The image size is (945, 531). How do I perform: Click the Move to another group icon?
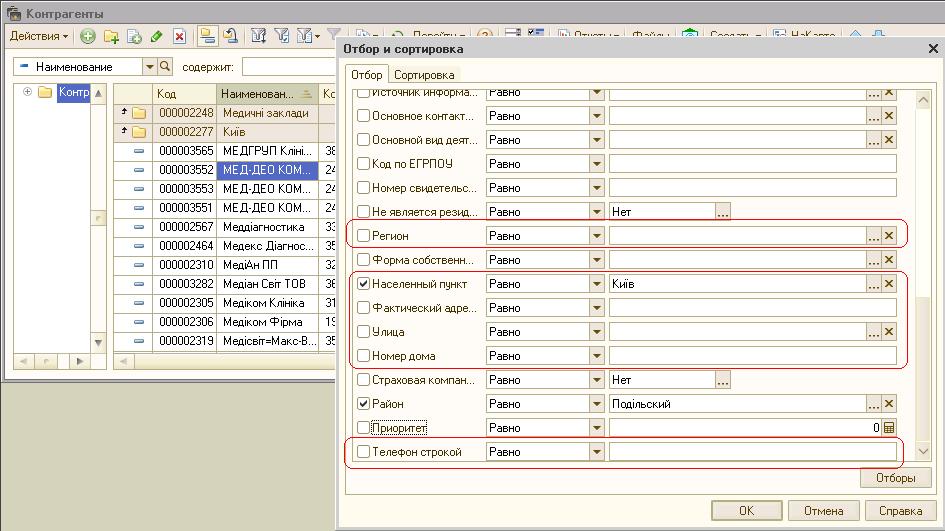[230, 36]
